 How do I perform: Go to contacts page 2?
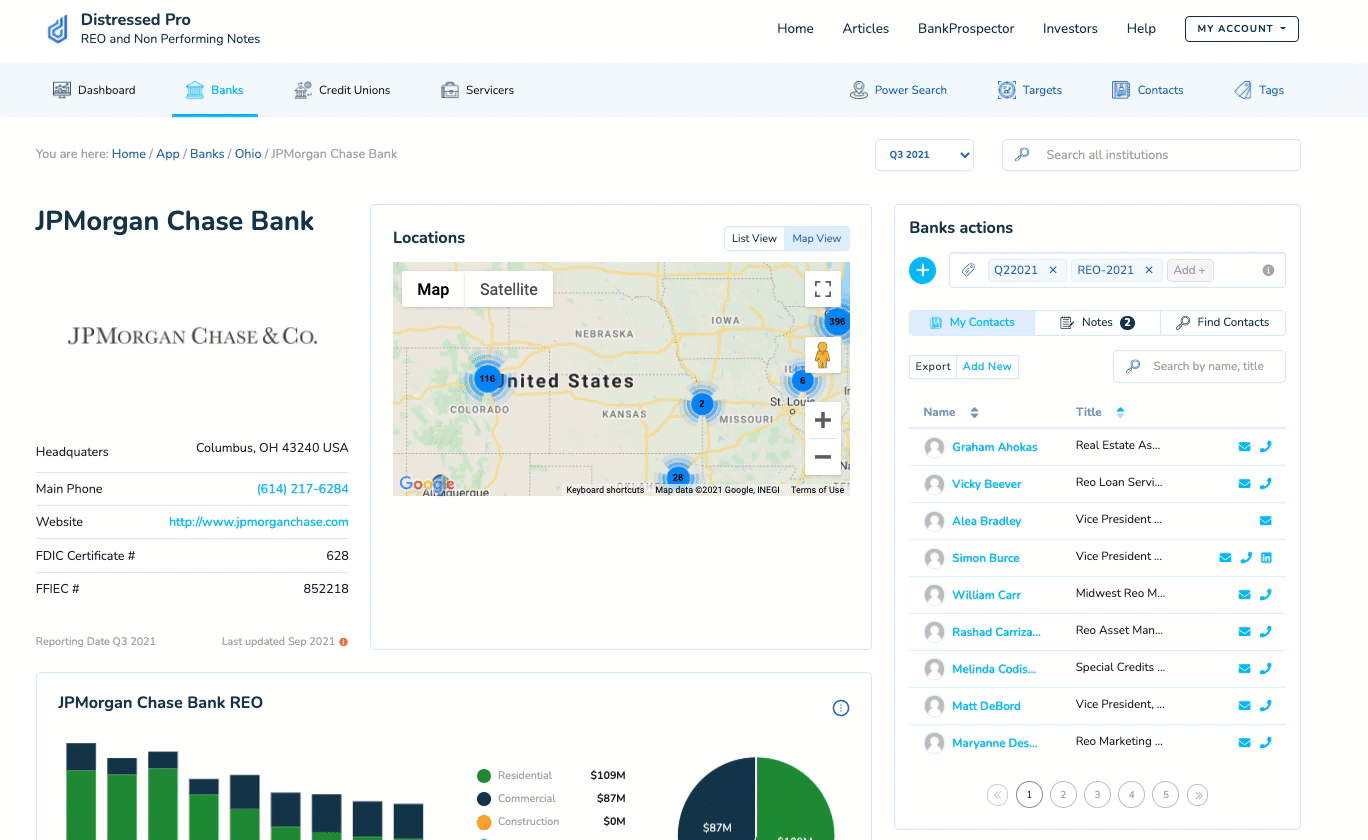[x=1063, y=795]
